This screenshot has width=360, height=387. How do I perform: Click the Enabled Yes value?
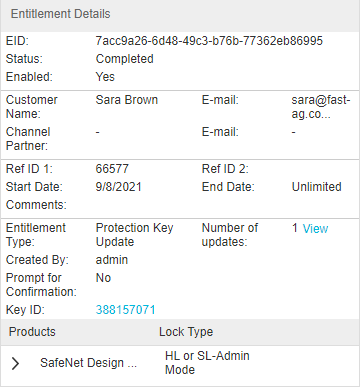tap(105, 77)
